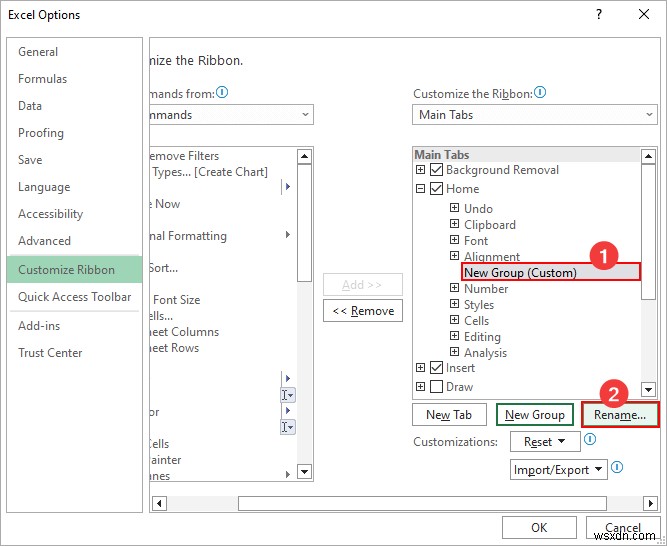Open Quick Access Toolbar options
Viewport: 667px width, 546px height.
coord(74,297)
